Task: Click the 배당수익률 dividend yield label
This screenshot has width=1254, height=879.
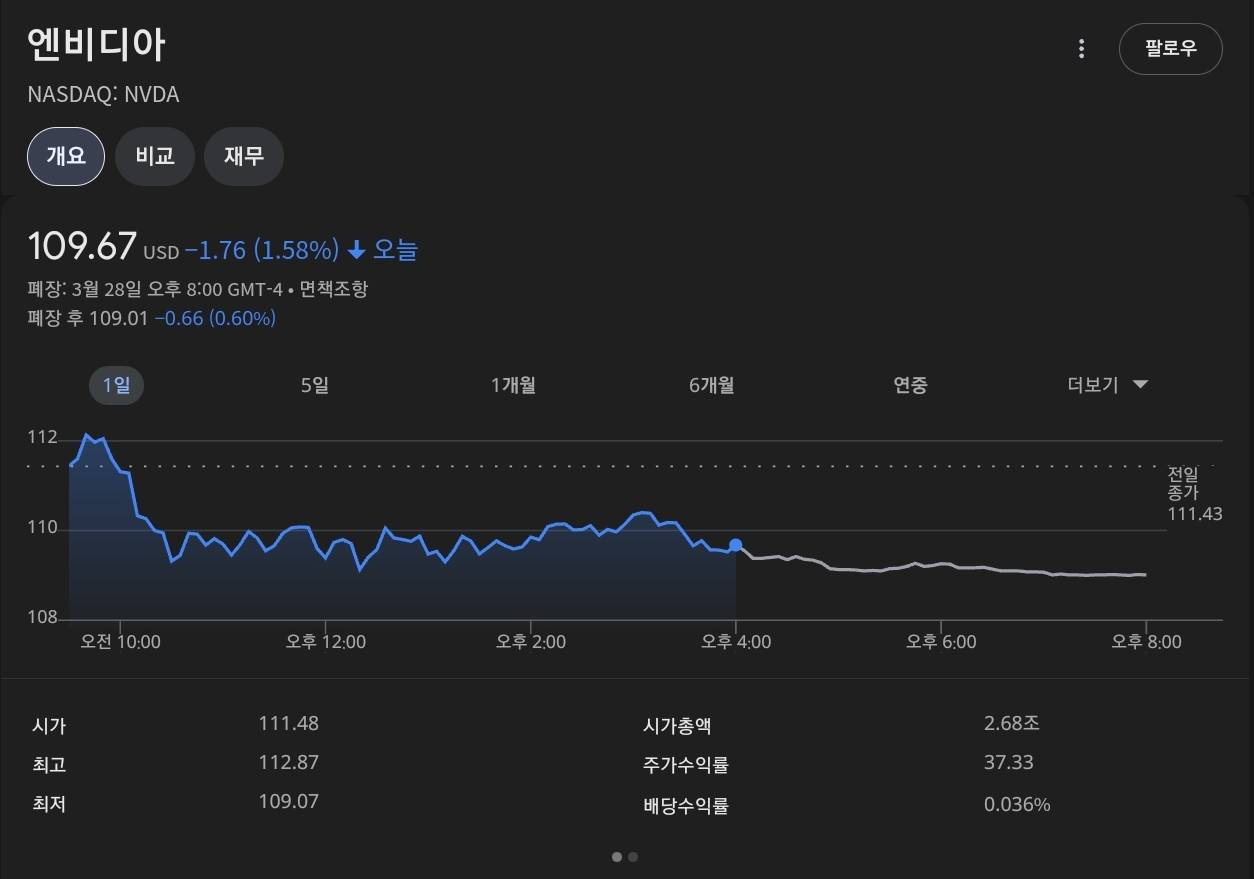Action: [686, 806]
